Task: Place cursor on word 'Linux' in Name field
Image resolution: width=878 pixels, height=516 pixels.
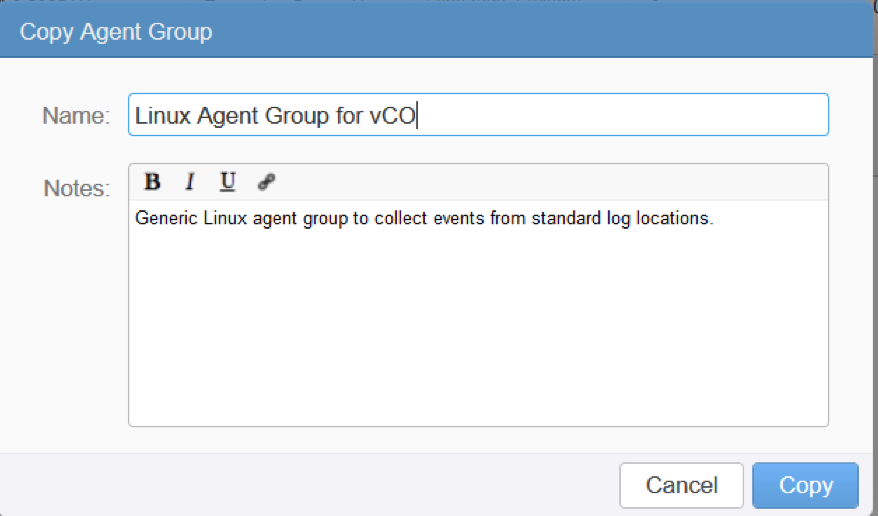Action: pos(162,116)
